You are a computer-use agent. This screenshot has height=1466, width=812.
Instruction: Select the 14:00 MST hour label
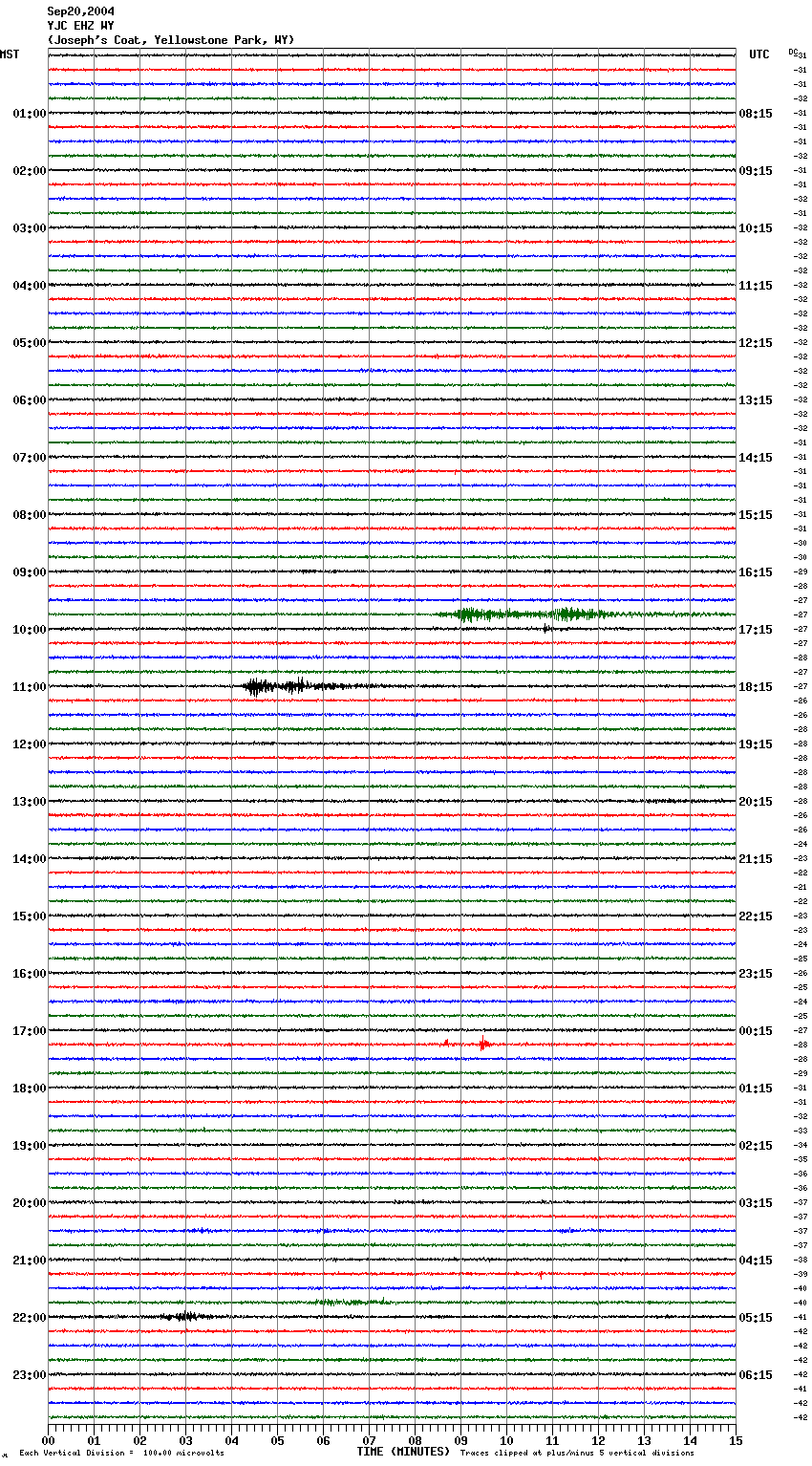click(29, 859)
